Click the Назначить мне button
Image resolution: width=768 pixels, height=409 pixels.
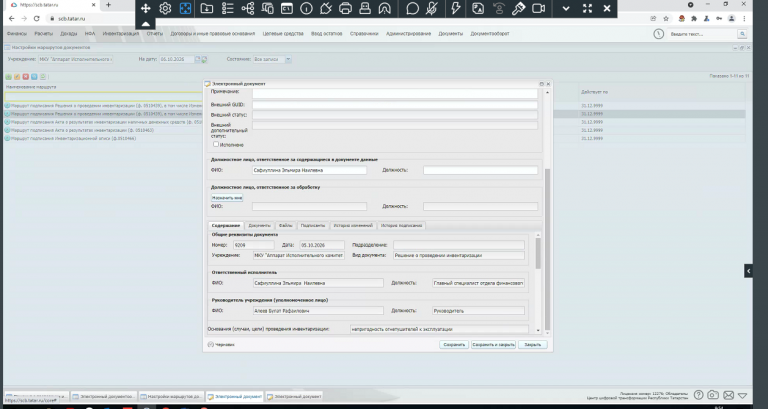click(x=227, y=198)
